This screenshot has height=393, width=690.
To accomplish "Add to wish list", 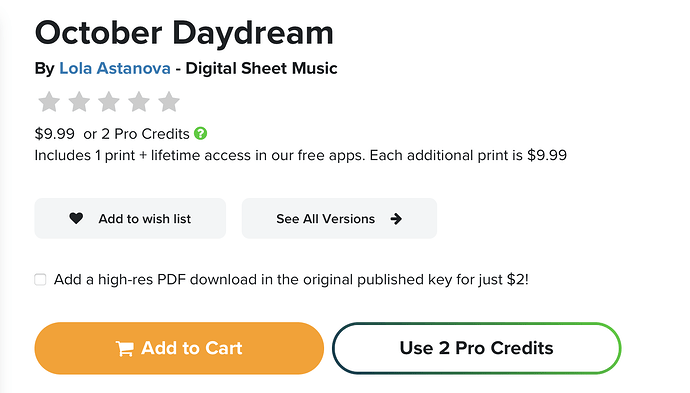I will click(130, 218).
